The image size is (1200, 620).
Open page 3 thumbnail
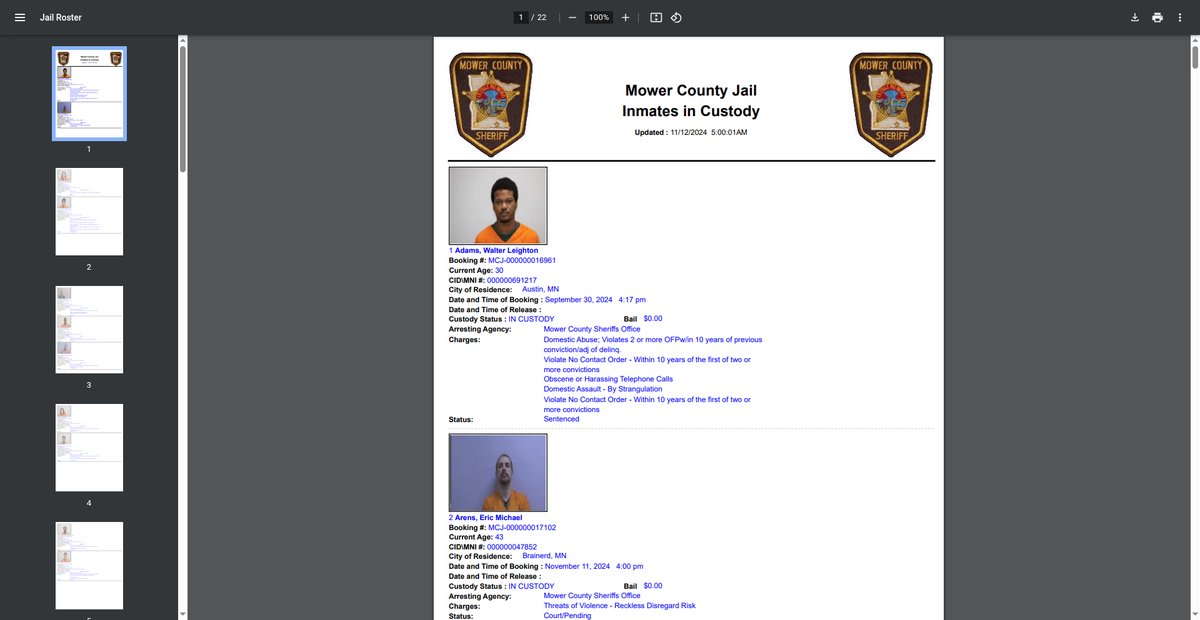click(x=89, y=329)
